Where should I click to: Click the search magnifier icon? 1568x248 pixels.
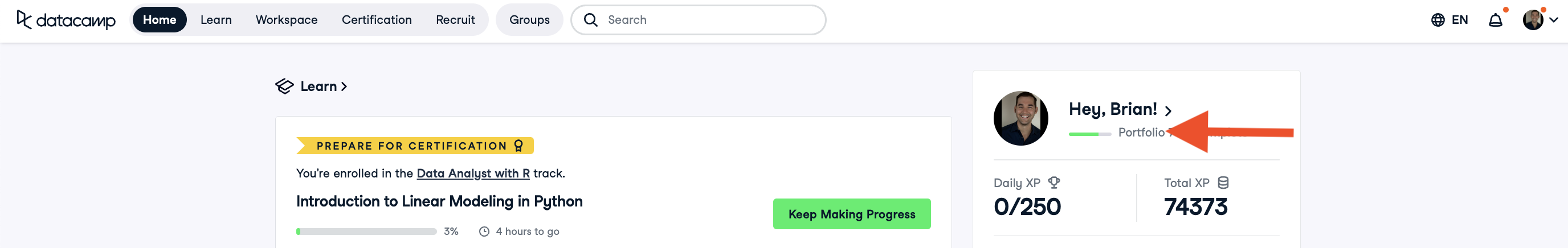(590, 20)
